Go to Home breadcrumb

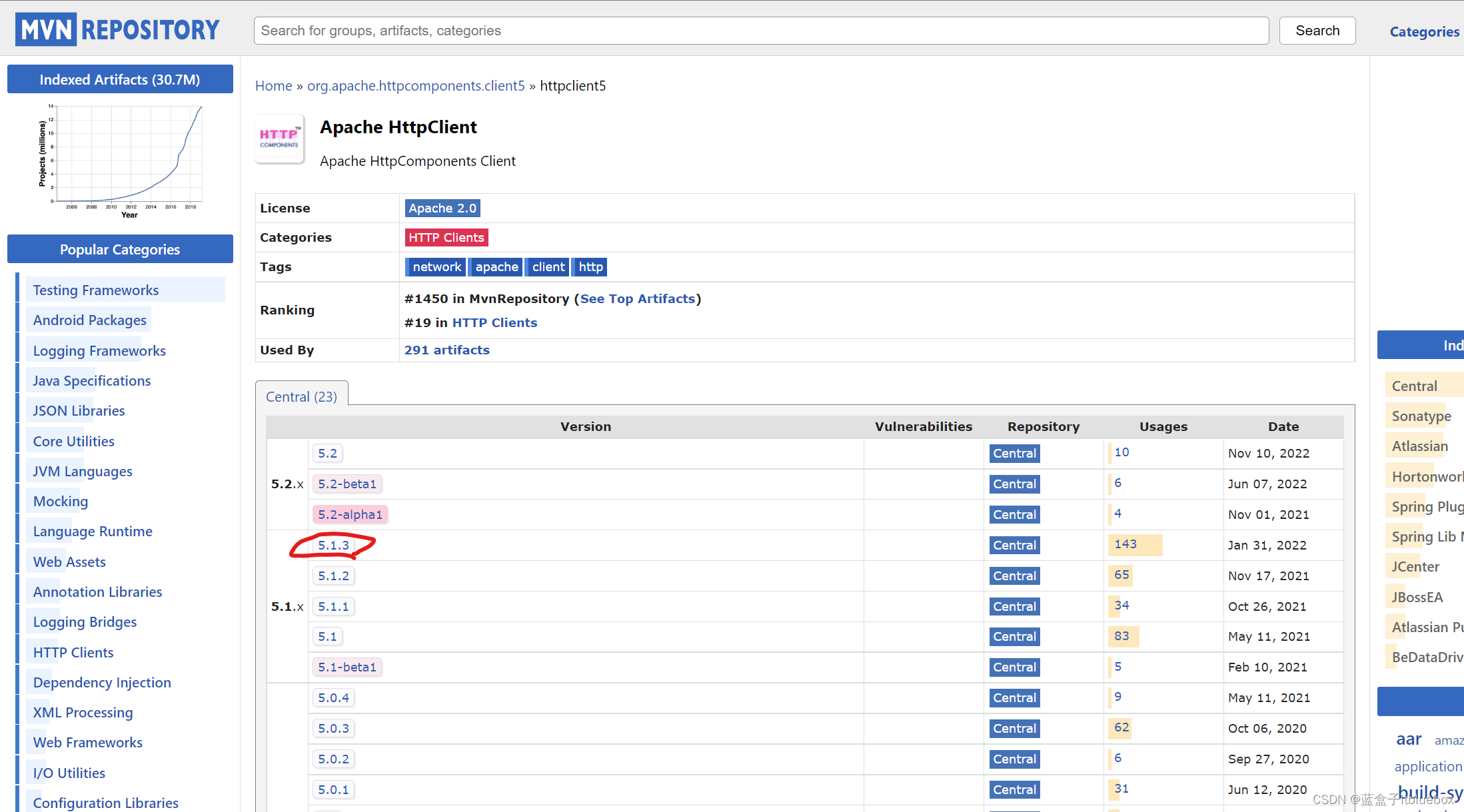[274, 86]
